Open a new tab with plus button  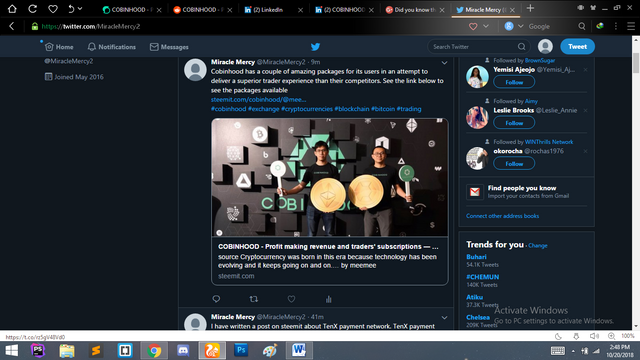coord(530,8)
